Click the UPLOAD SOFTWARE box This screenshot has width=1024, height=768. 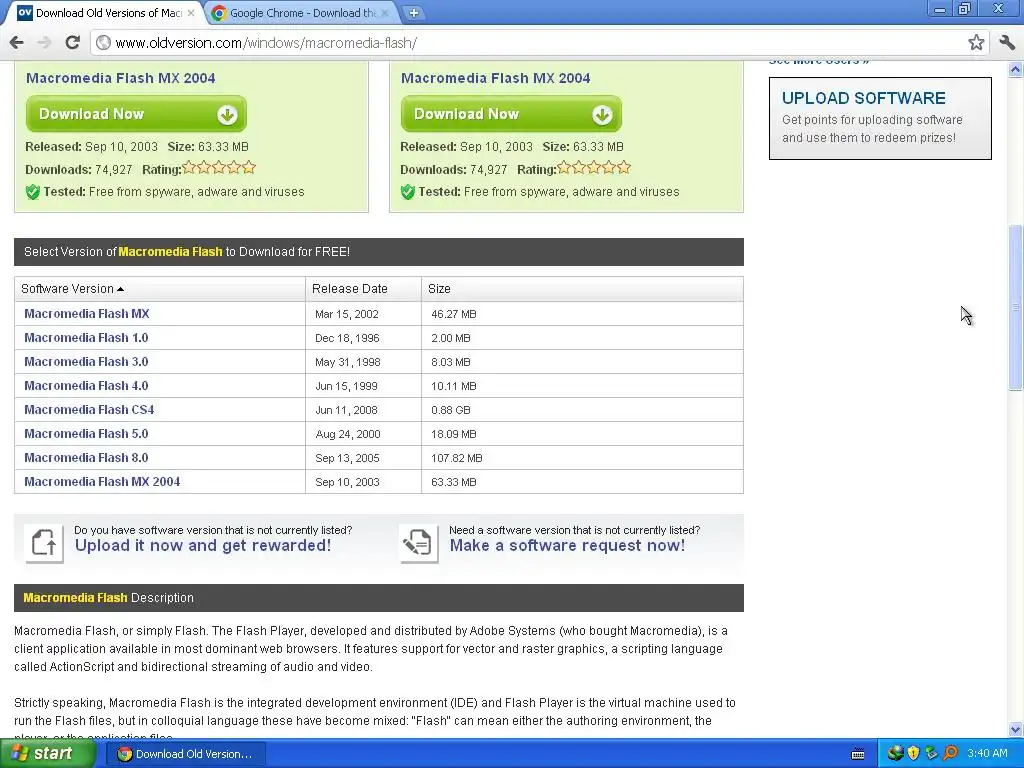click(x=880, y=118)
